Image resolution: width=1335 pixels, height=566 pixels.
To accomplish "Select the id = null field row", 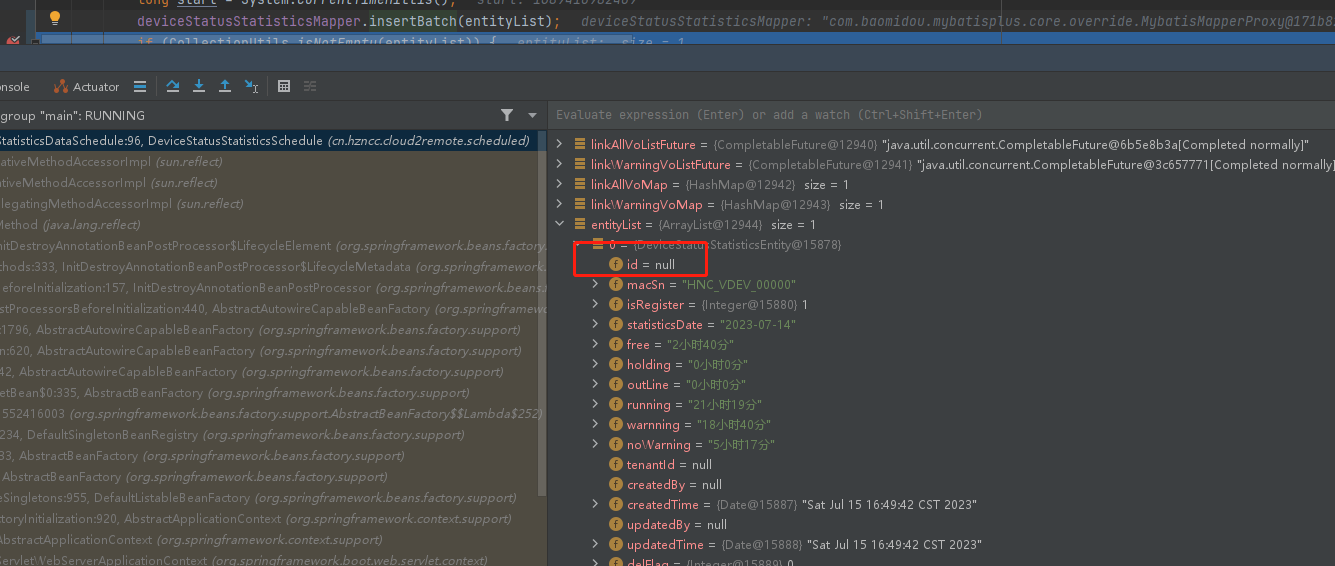I will pyautogui.click(x=650, y=265).
